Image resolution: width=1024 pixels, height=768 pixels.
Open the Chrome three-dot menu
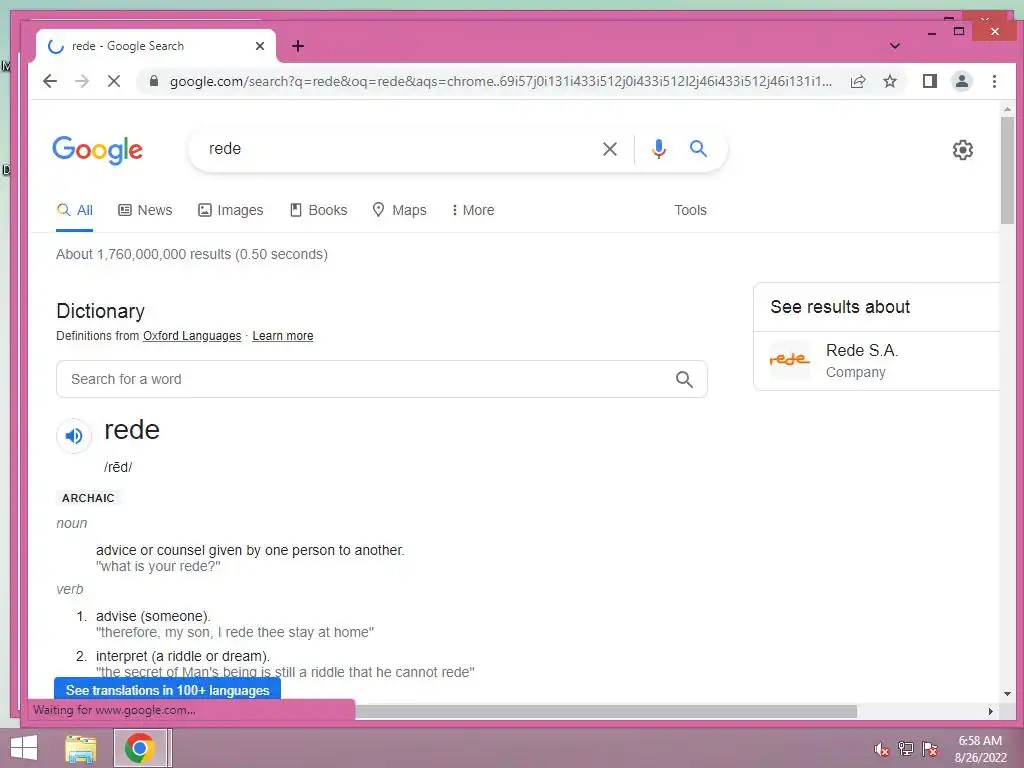coord(994,81)
